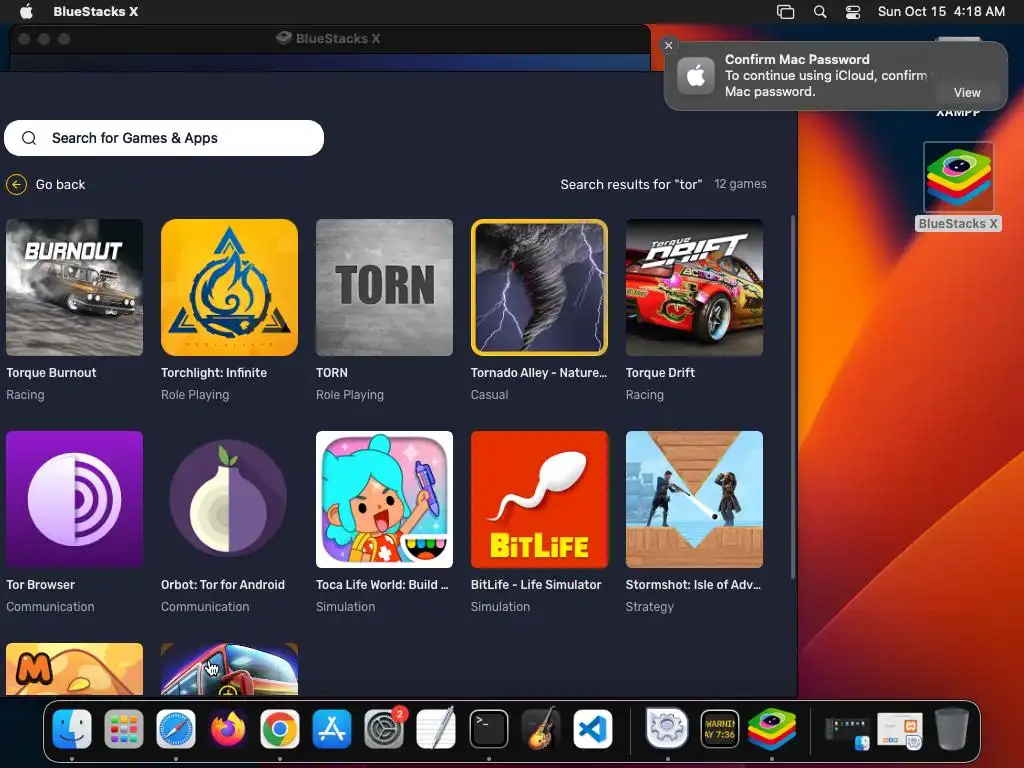Image resolution: width=1024 pixels, height=768 pixels.
Task: Focus the Search for Games & Apps field
Action: coord(164,138)
